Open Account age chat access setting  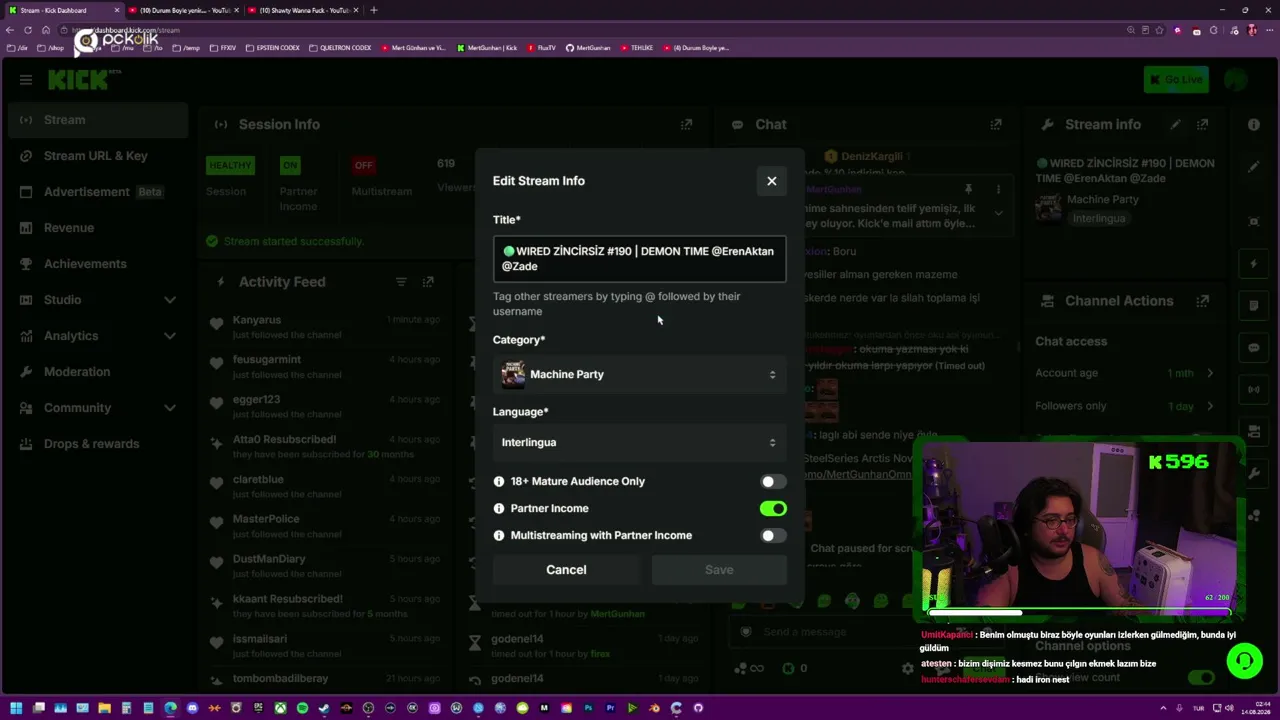pos(1125,373)
